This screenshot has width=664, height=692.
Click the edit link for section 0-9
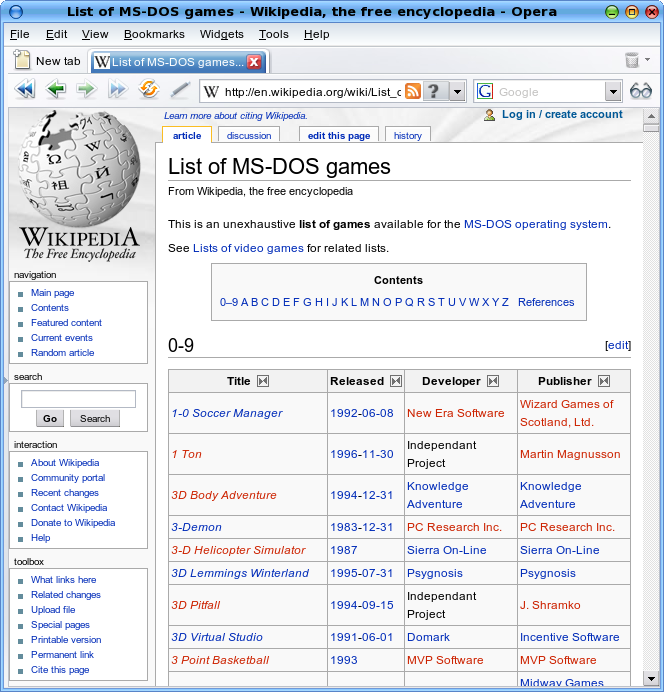(x=618, y=345)
